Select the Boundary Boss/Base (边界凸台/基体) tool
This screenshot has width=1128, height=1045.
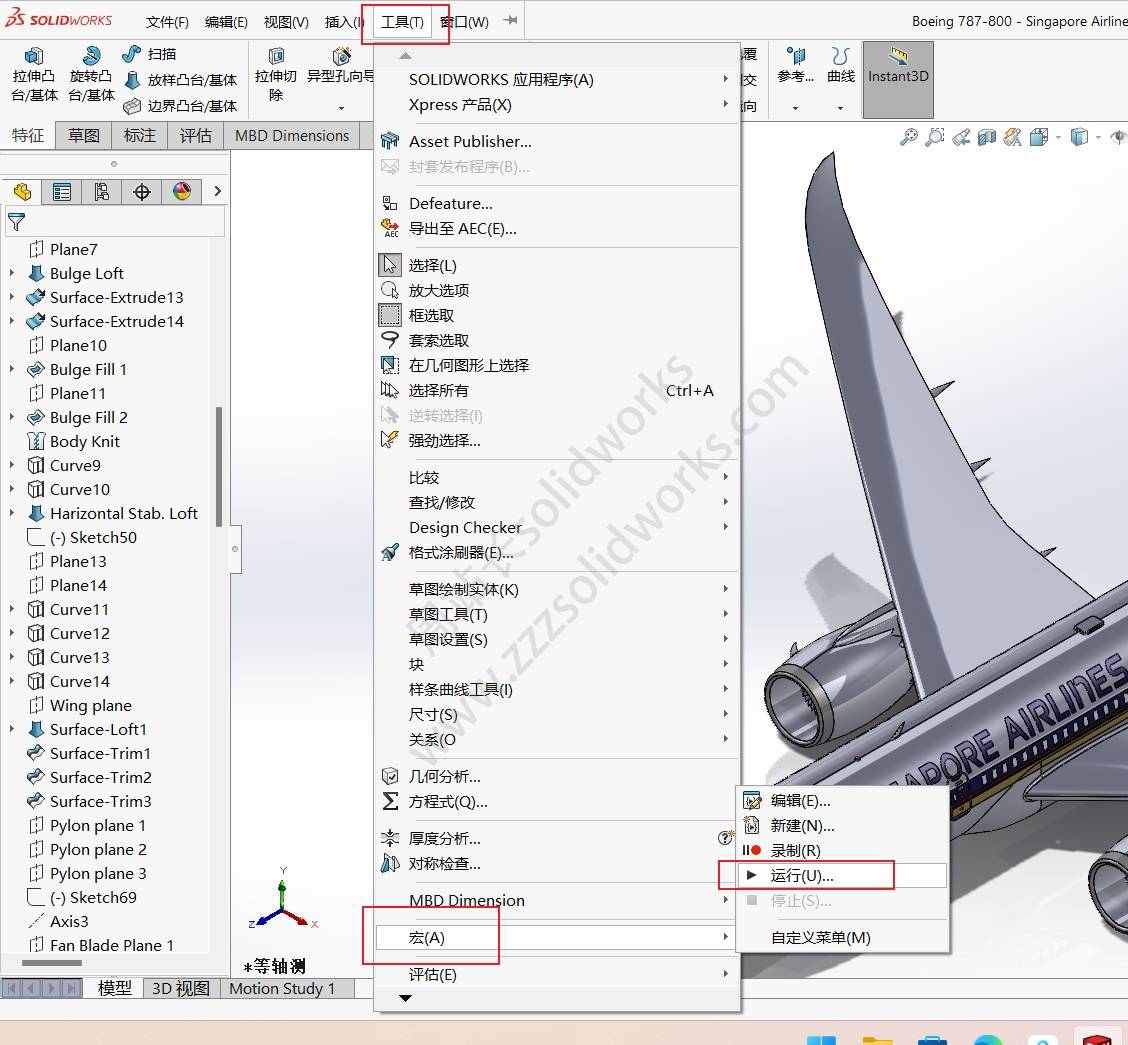180,106
